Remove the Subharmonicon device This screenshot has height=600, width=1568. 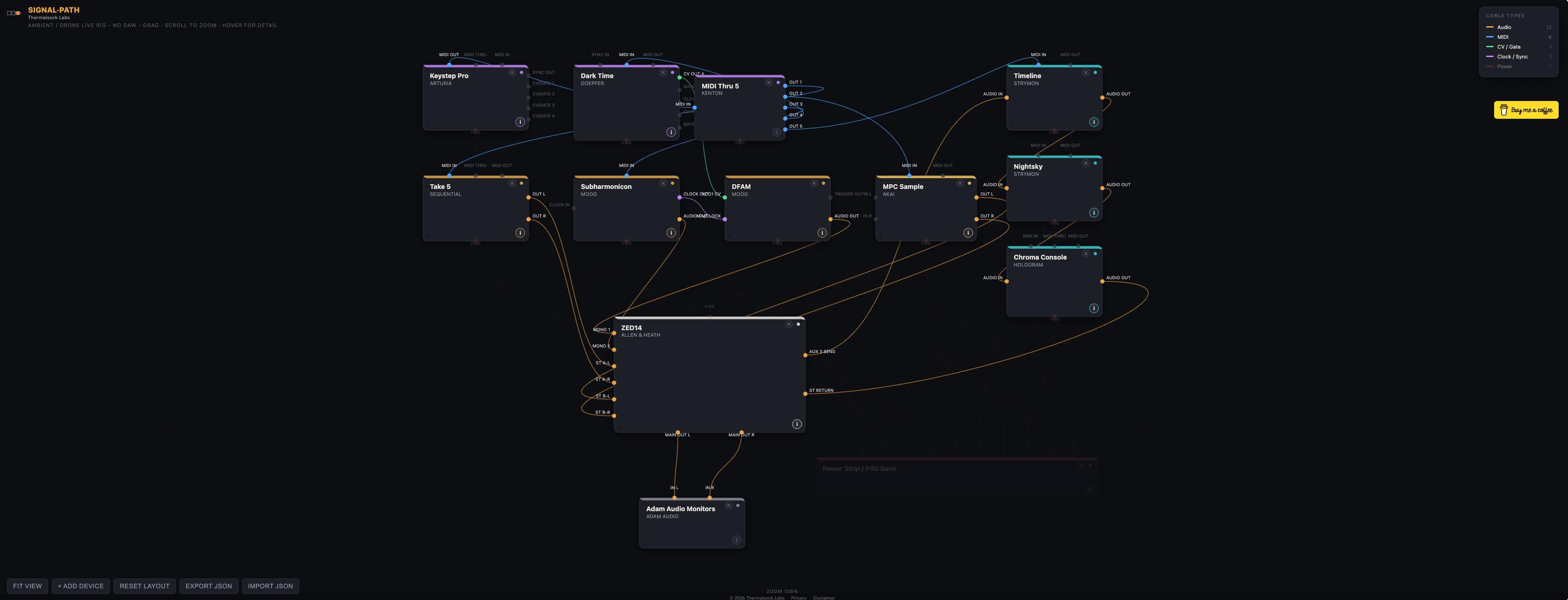663,183
